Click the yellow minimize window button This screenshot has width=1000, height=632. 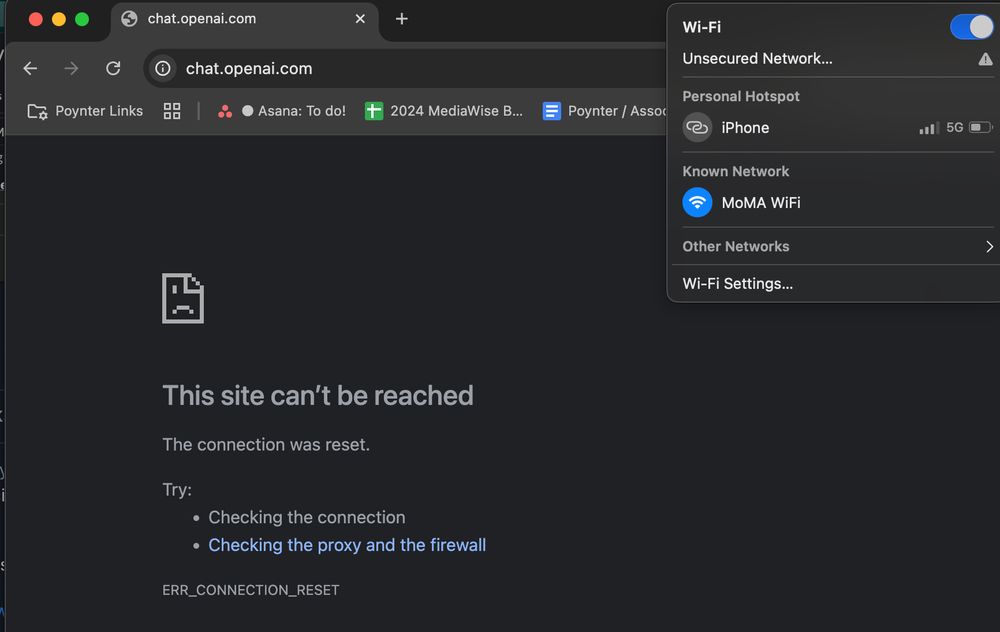59,19
